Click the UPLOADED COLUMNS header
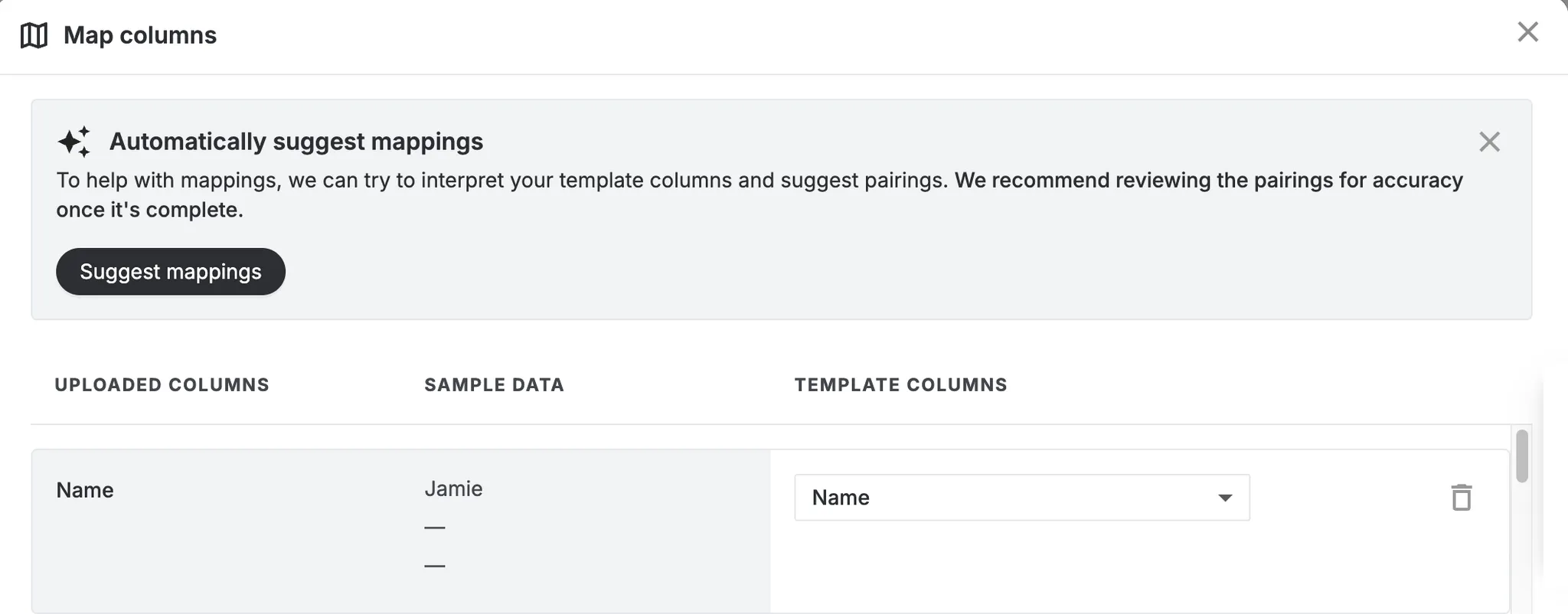 pyautogui.click(x=162, y=384)
